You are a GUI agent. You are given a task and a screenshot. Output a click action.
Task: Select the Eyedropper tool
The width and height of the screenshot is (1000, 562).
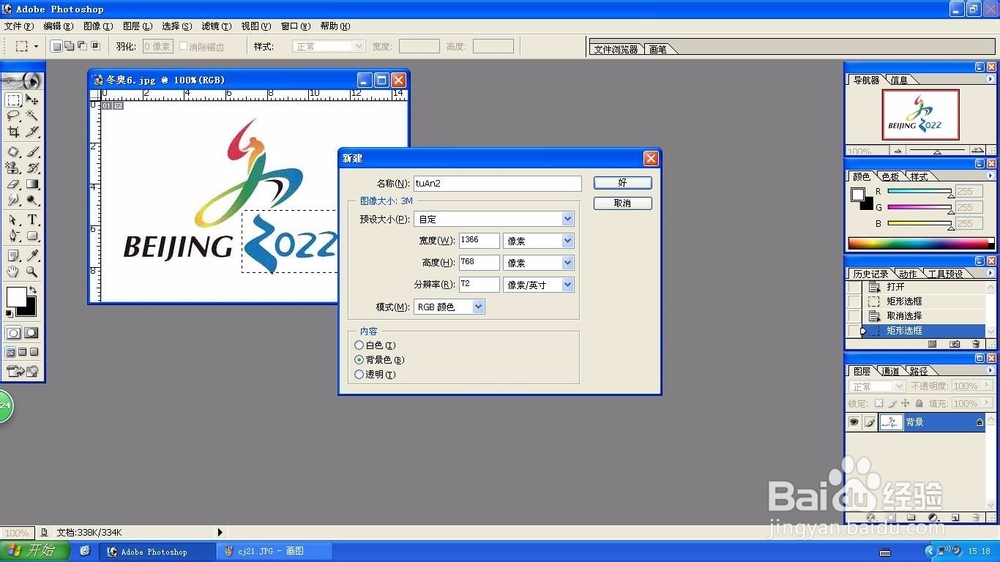tap(32, 256)
